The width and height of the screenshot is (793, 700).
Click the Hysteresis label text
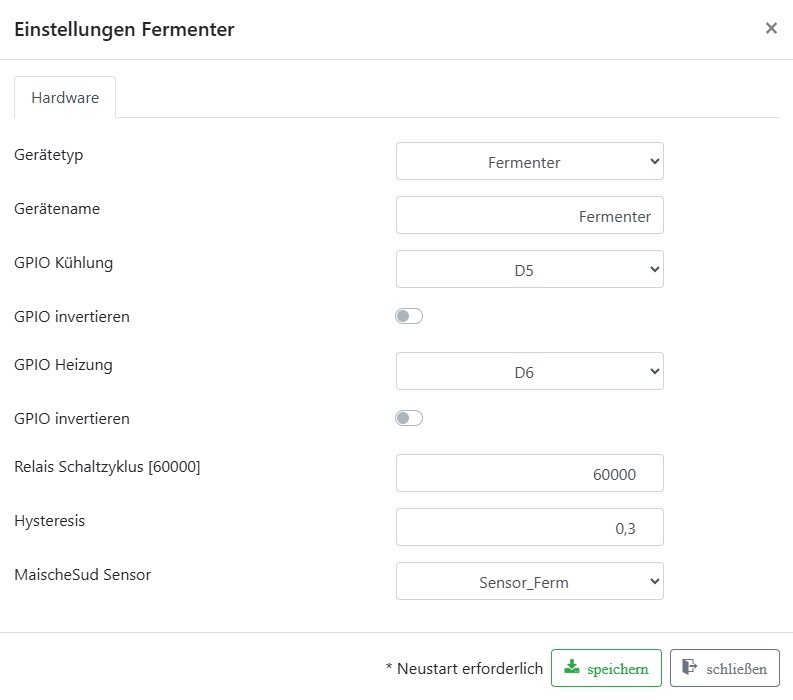pyautogui.click(x=50, y=520)
